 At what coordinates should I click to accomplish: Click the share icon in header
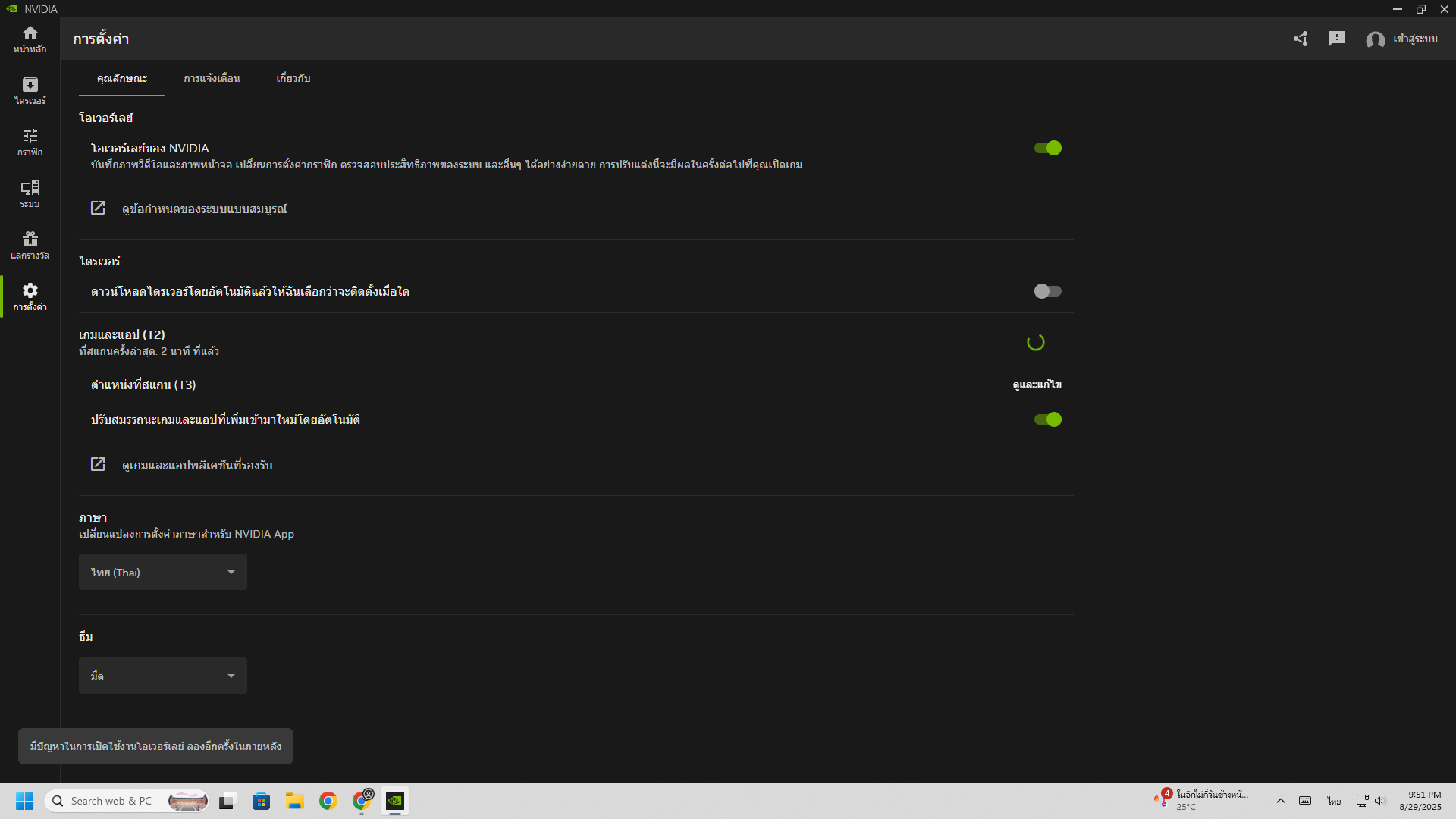(1301, 39)
